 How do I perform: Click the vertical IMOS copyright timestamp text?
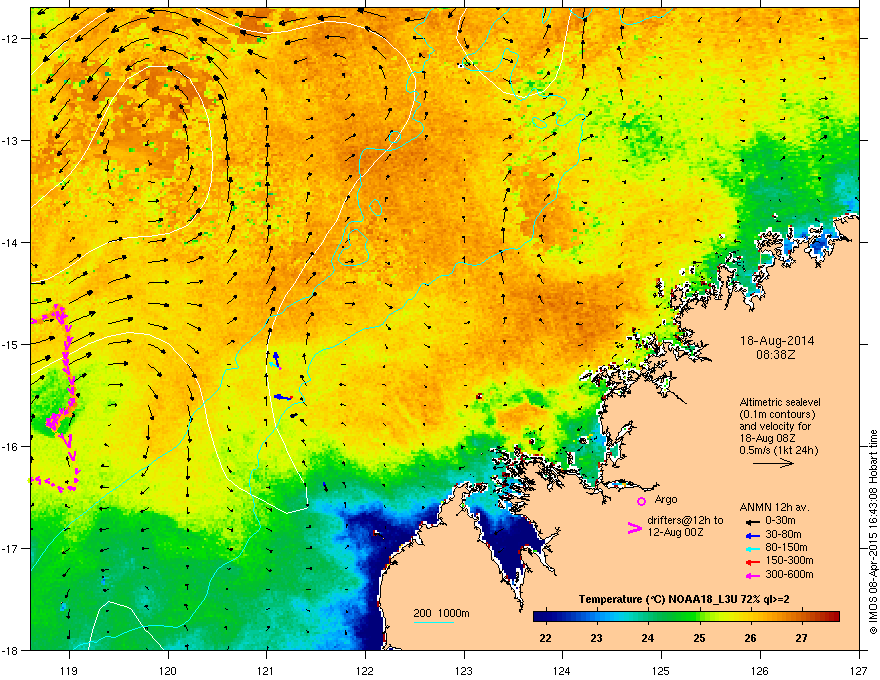(x=873, y=532)
